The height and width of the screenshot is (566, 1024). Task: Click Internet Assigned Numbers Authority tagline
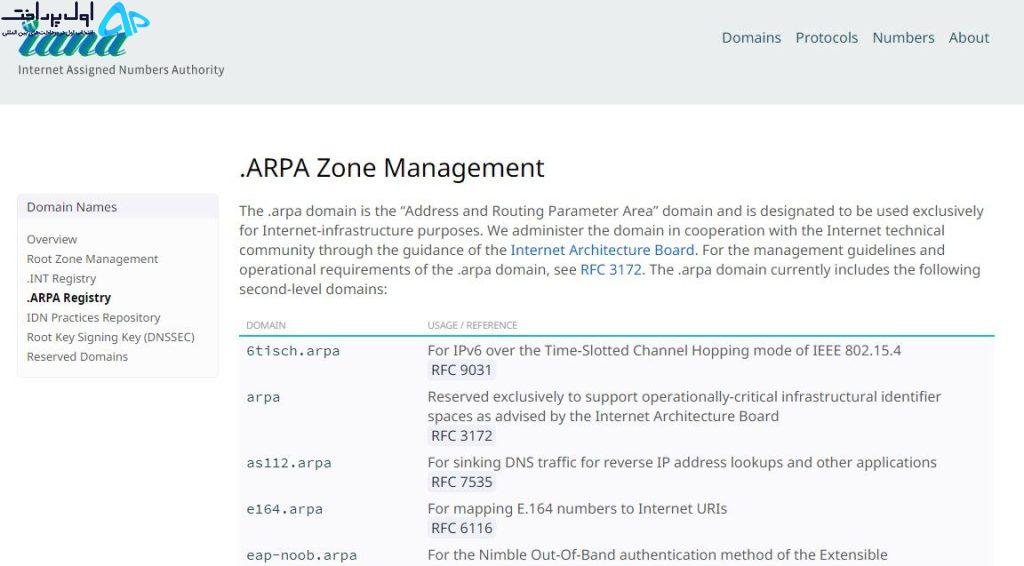click(121, 70)
